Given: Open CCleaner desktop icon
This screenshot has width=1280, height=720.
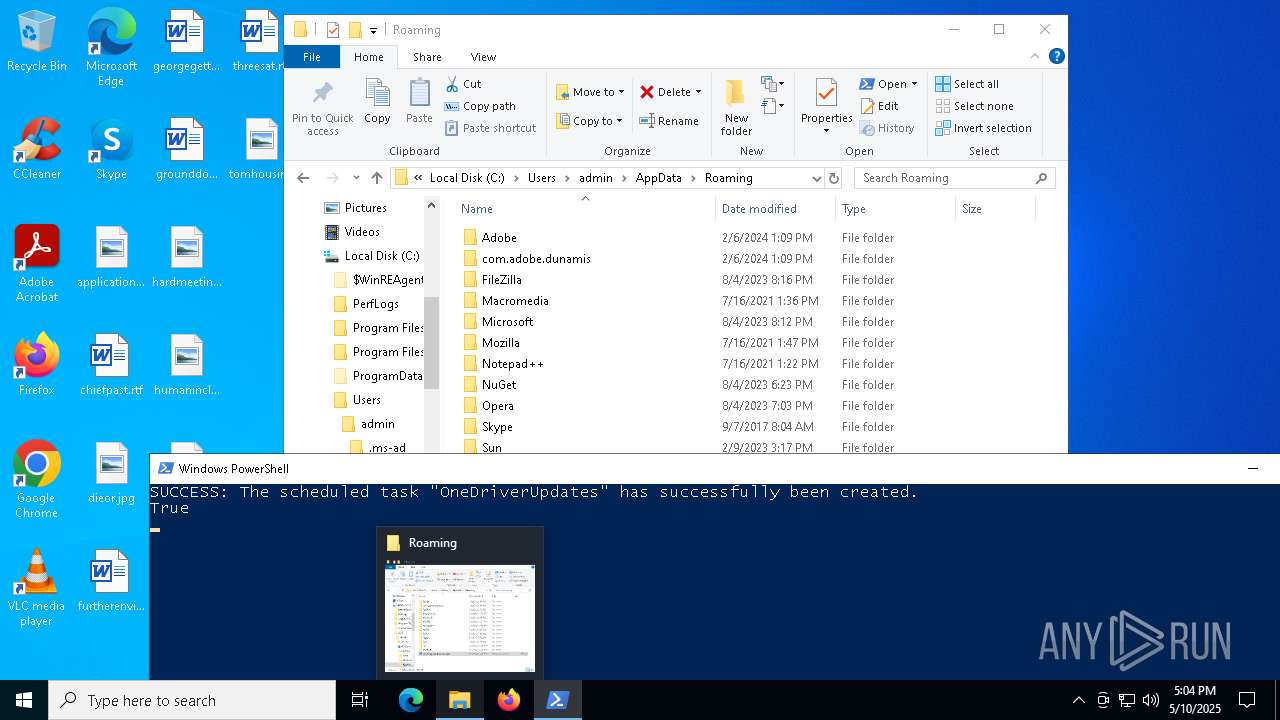Looking at the screenshot, I should tap(37, 150).
